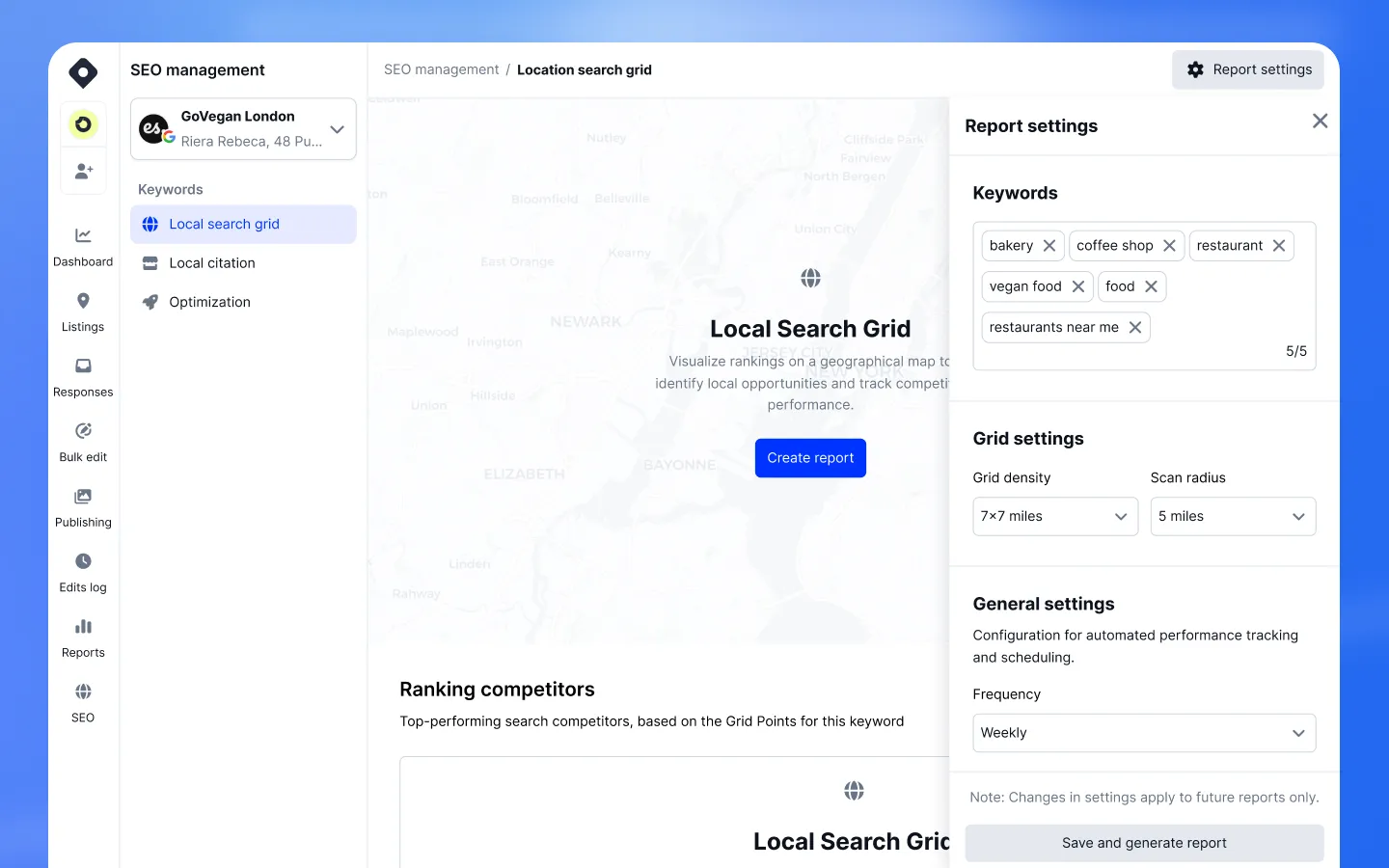Change Grid density from 7×7 miles

[1055, 516]
